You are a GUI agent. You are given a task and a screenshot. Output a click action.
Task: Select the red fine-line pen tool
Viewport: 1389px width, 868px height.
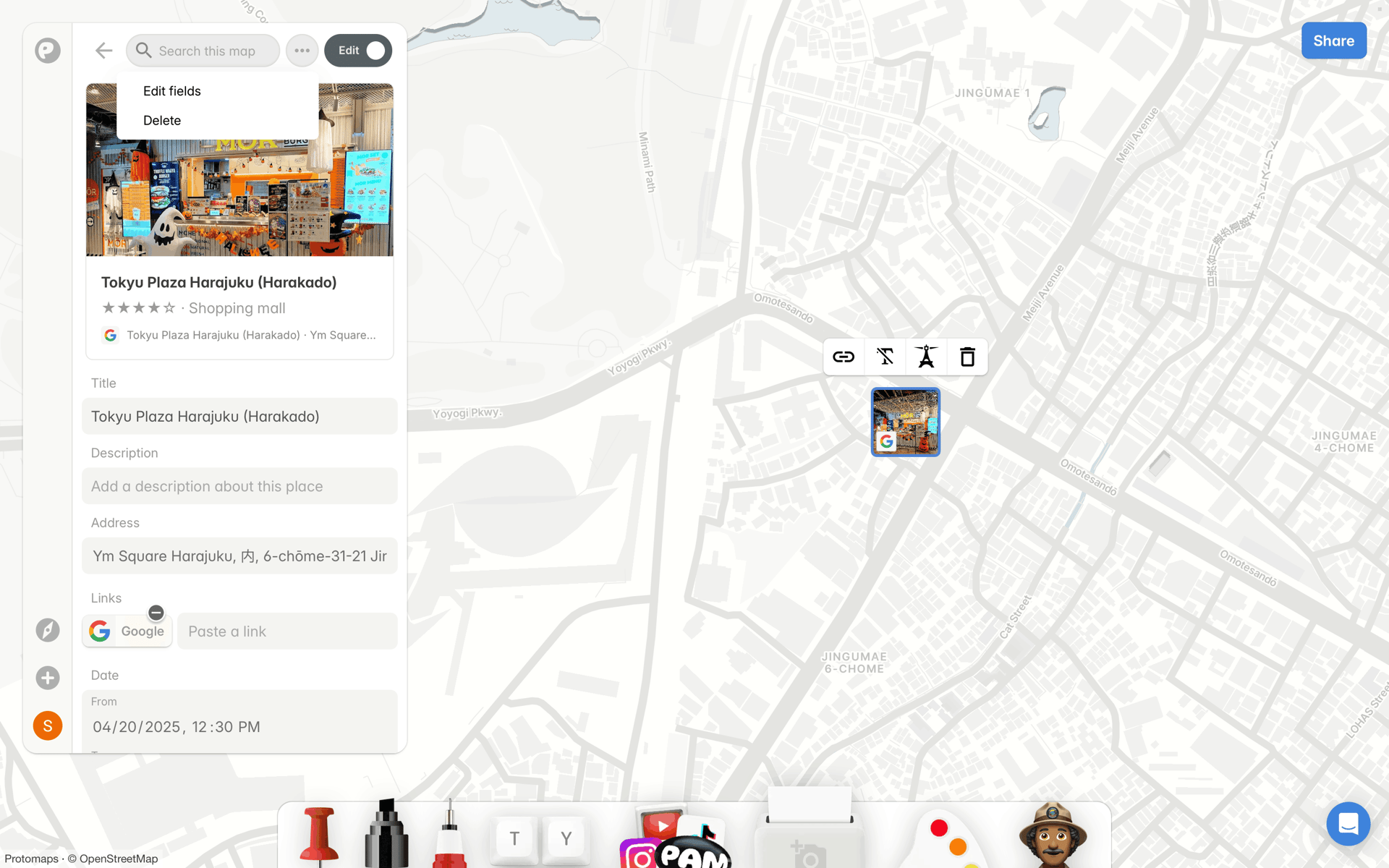click(450, 834)
